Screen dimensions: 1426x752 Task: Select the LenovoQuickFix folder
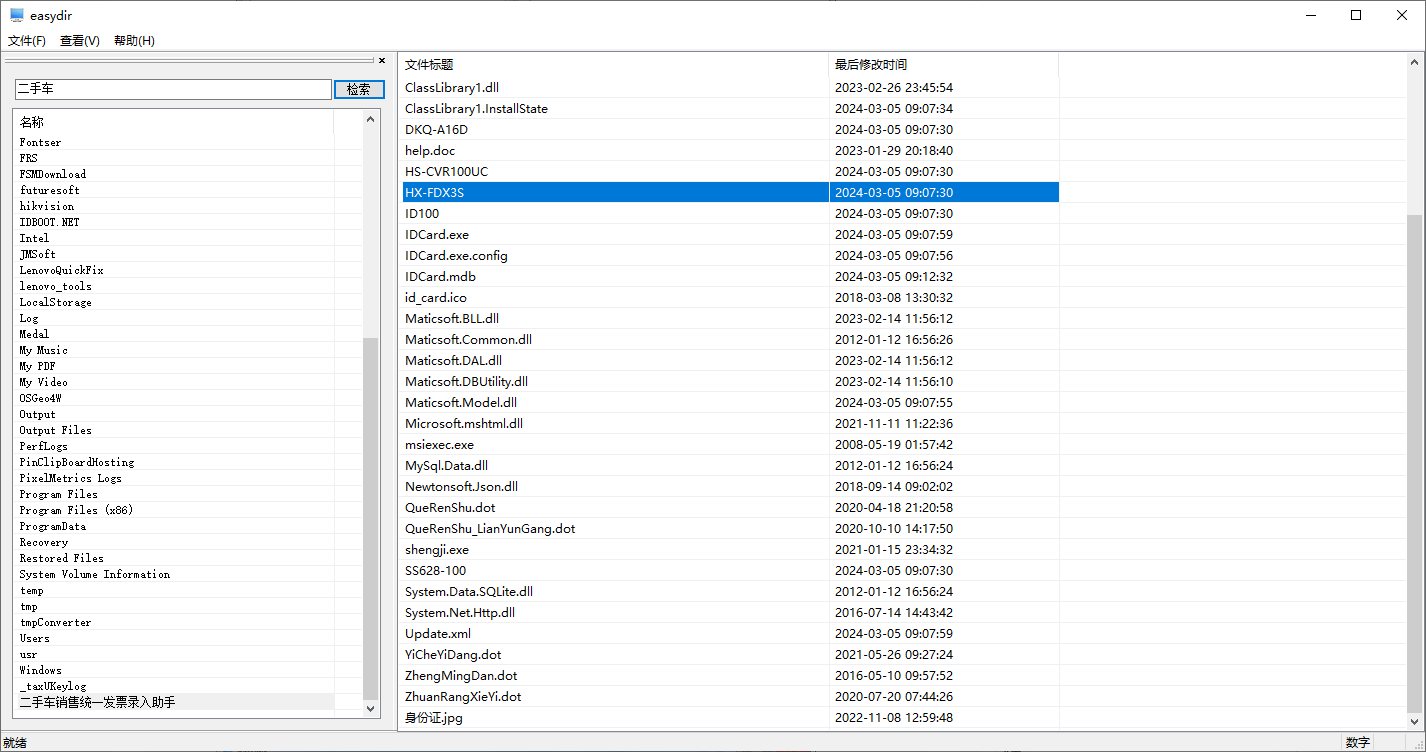click(61, 270)
